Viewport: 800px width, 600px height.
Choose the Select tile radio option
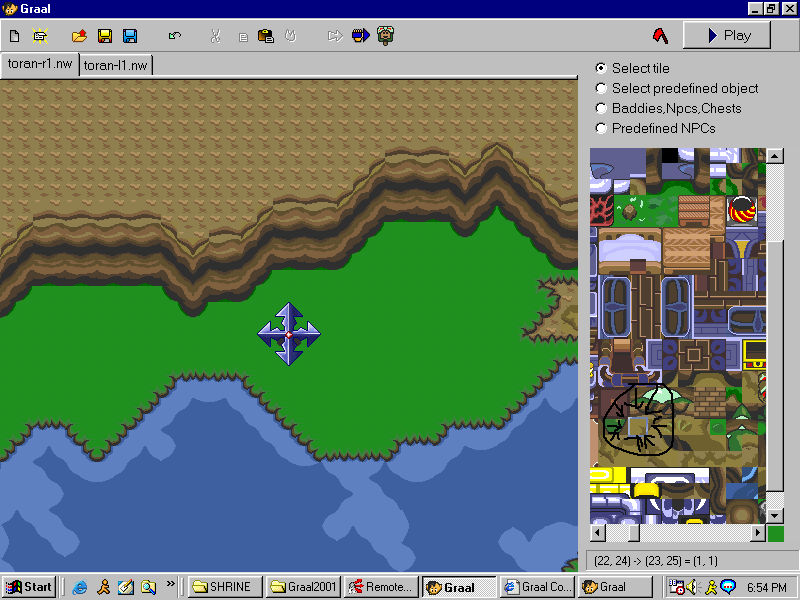tap(632, 68)
